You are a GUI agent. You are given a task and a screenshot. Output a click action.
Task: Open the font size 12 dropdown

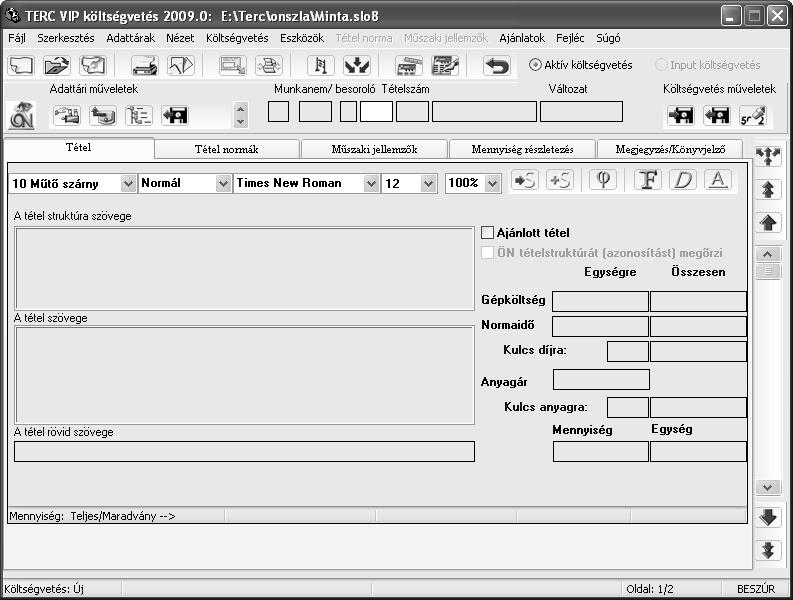click(428, 184)
